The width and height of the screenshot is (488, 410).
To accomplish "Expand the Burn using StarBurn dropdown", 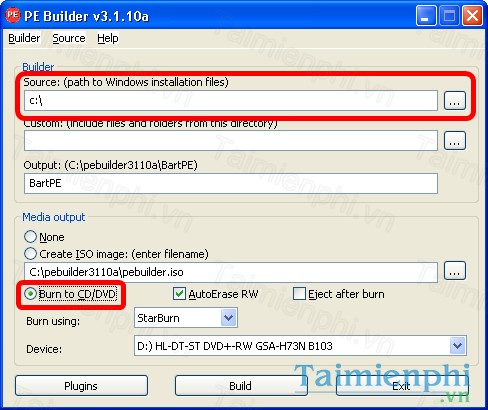I will [228, 318].
